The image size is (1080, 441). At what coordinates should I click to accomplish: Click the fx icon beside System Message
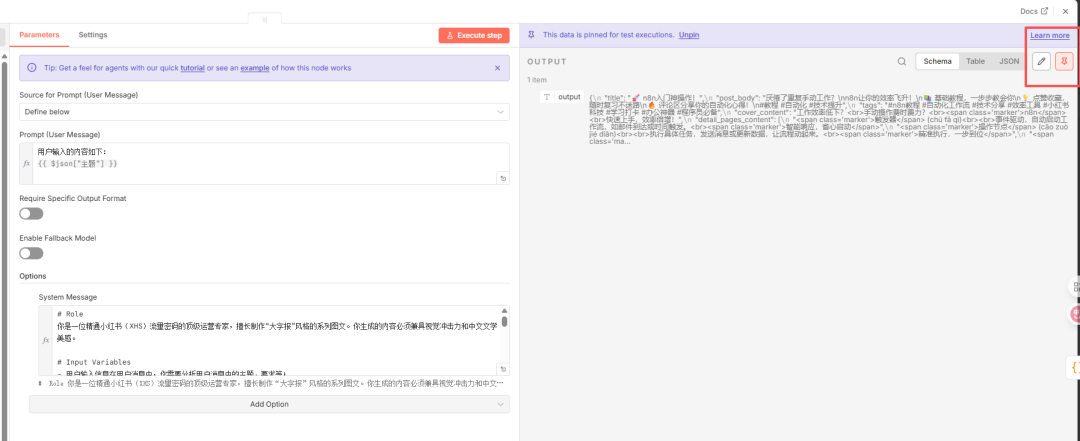point(46,340)
